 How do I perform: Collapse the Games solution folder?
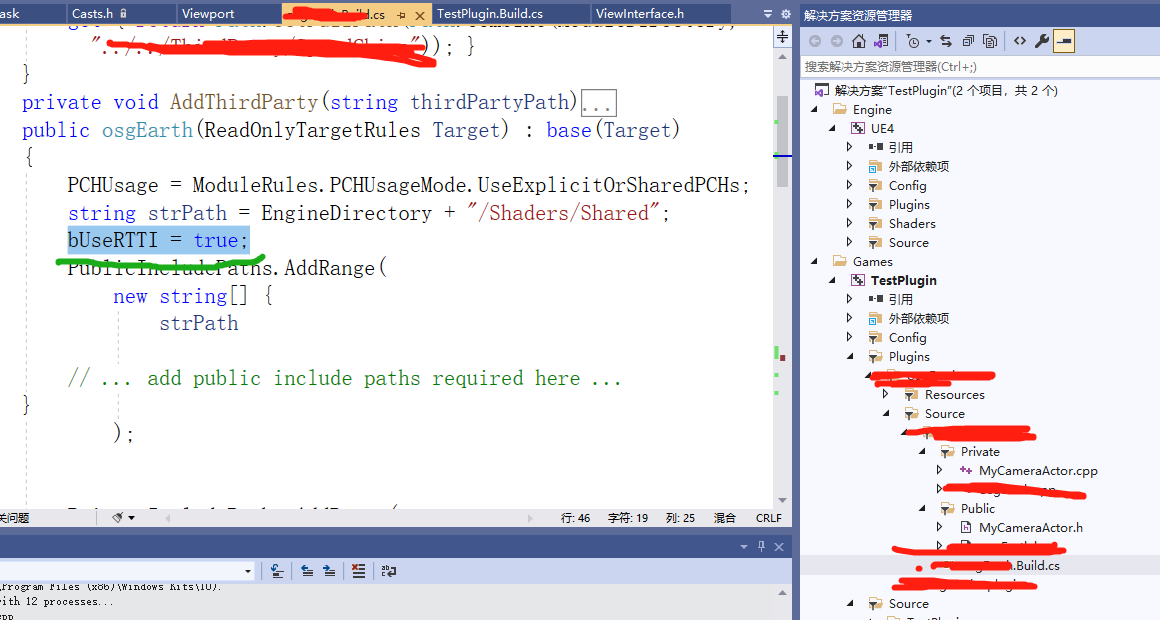815,261
